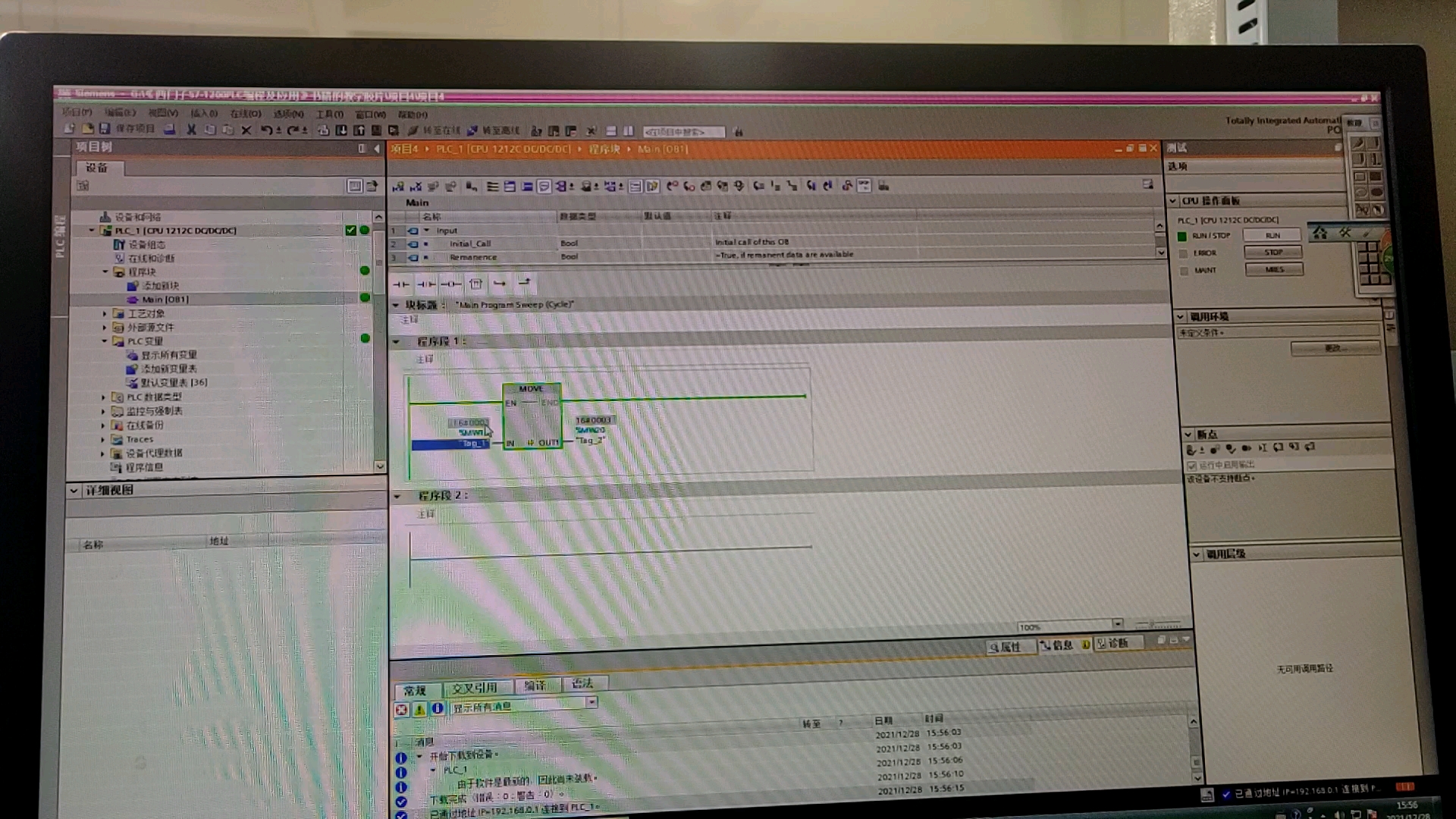Insert a normally open contact

click(401, 284)
